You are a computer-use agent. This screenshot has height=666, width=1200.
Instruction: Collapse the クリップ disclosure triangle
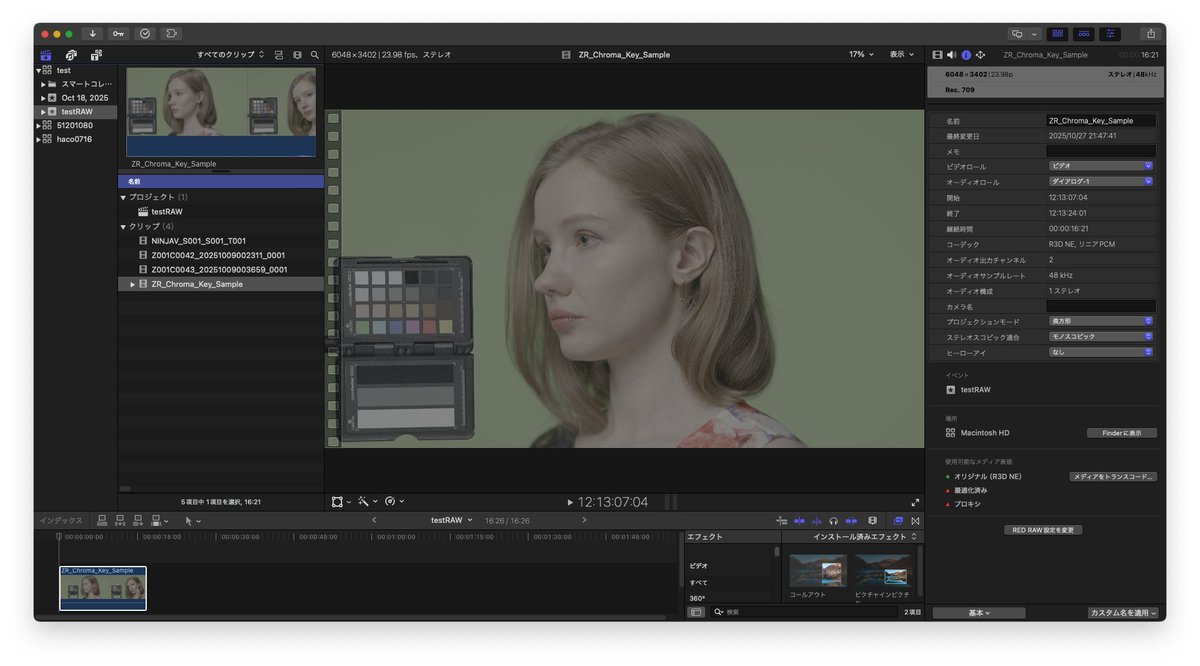122,226
